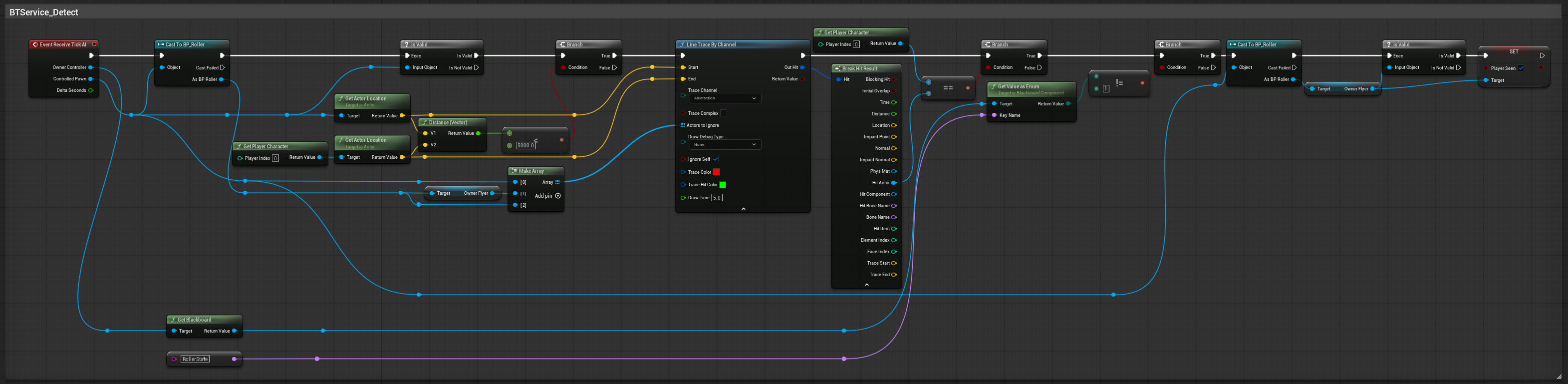Click the V2 input pin on Distance (Vector)

click(x=426, y=145)
